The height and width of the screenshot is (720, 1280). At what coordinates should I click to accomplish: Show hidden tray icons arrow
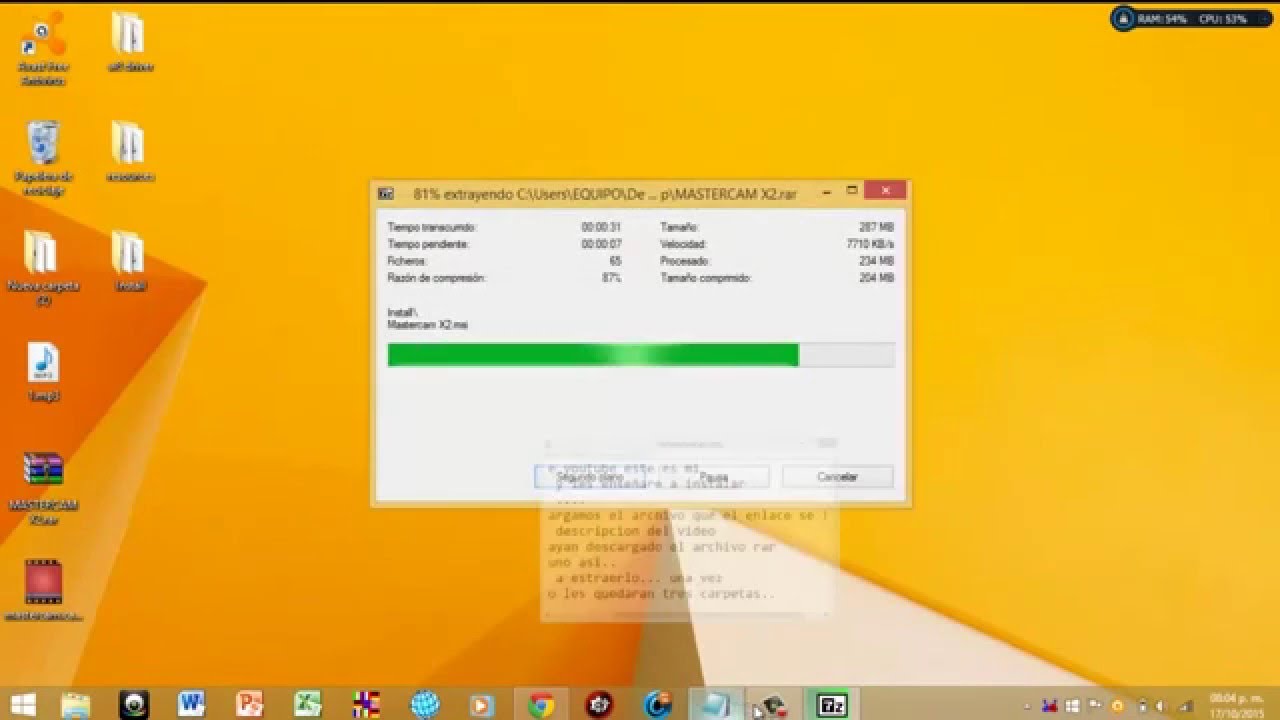(1027, 706)
